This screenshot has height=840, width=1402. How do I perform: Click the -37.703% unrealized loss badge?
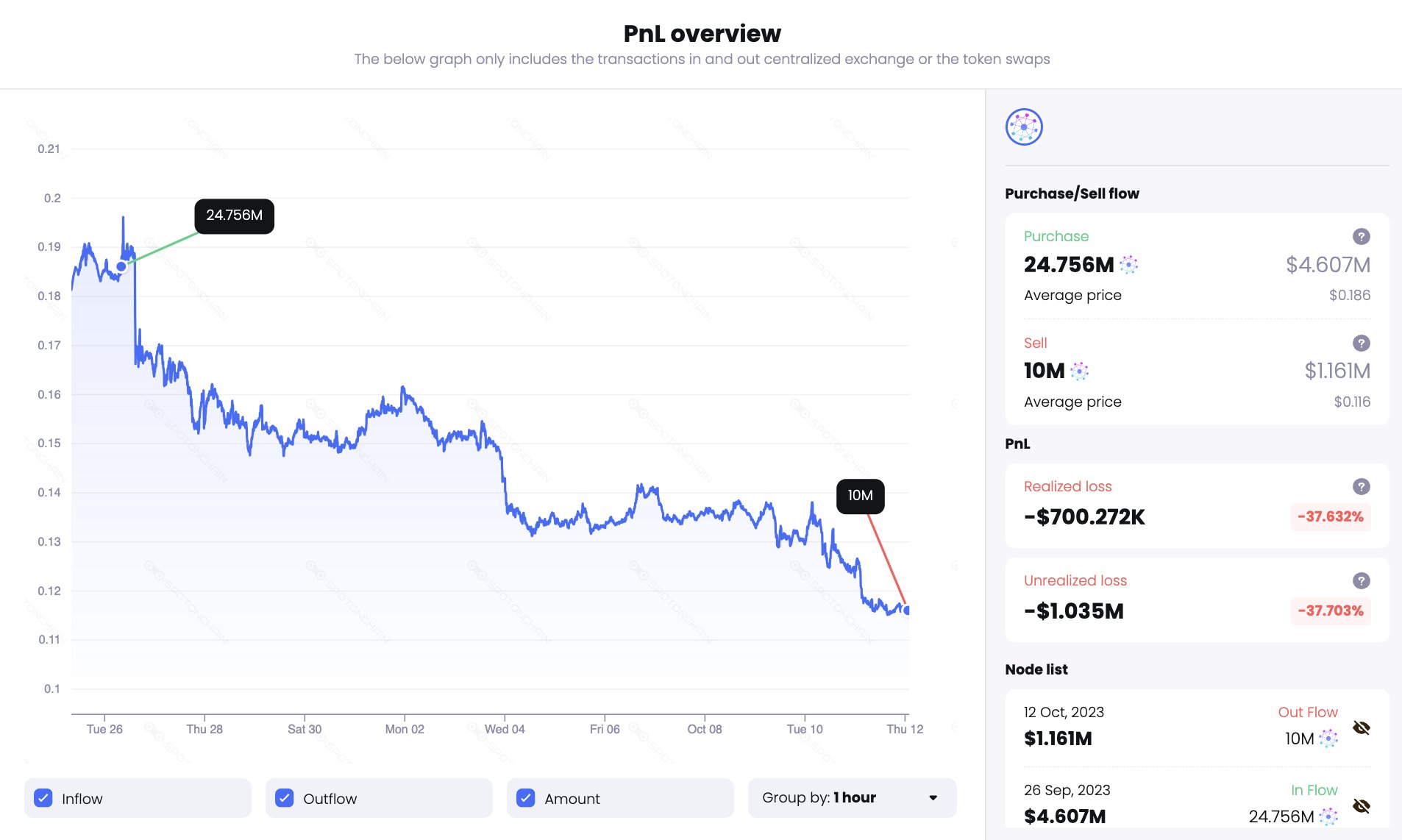pos(1330,611)
